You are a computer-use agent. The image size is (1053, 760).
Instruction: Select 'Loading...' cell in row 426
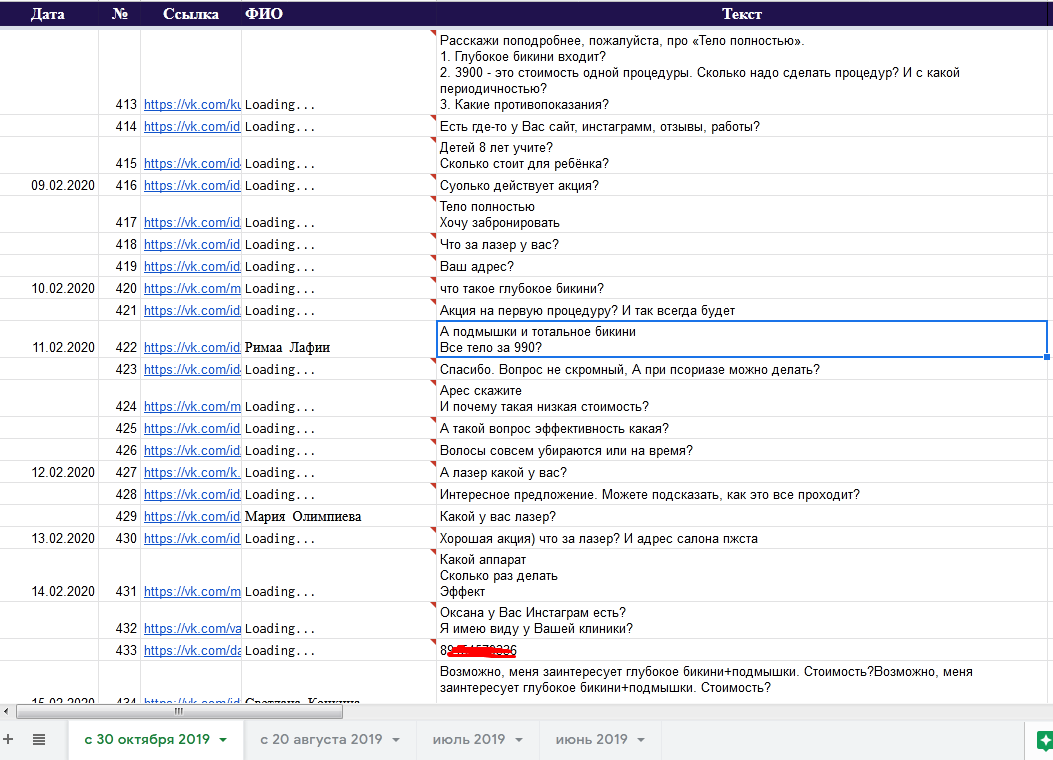pos(338,450)
